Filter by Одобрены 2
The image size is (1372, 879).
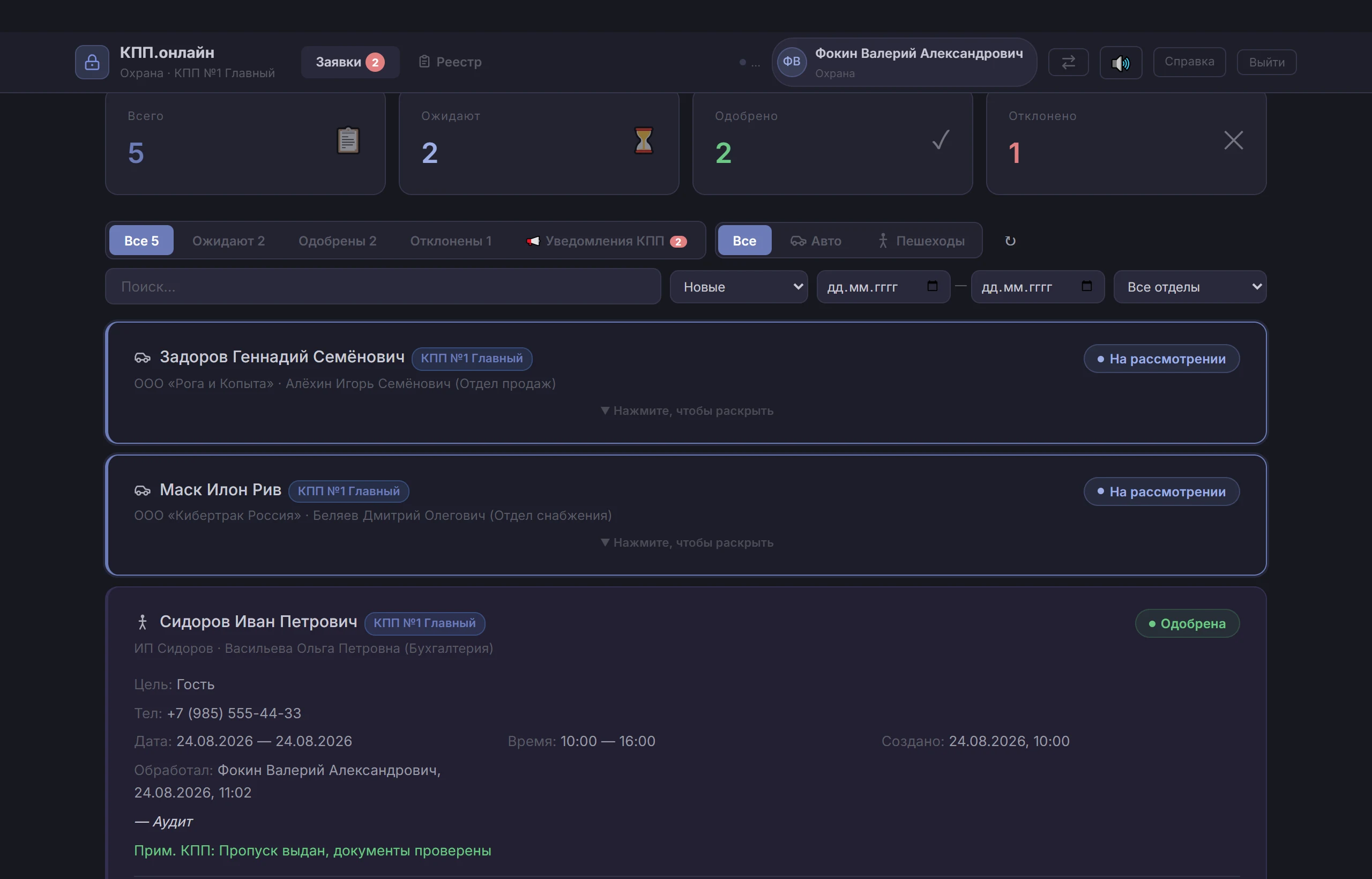337,240
